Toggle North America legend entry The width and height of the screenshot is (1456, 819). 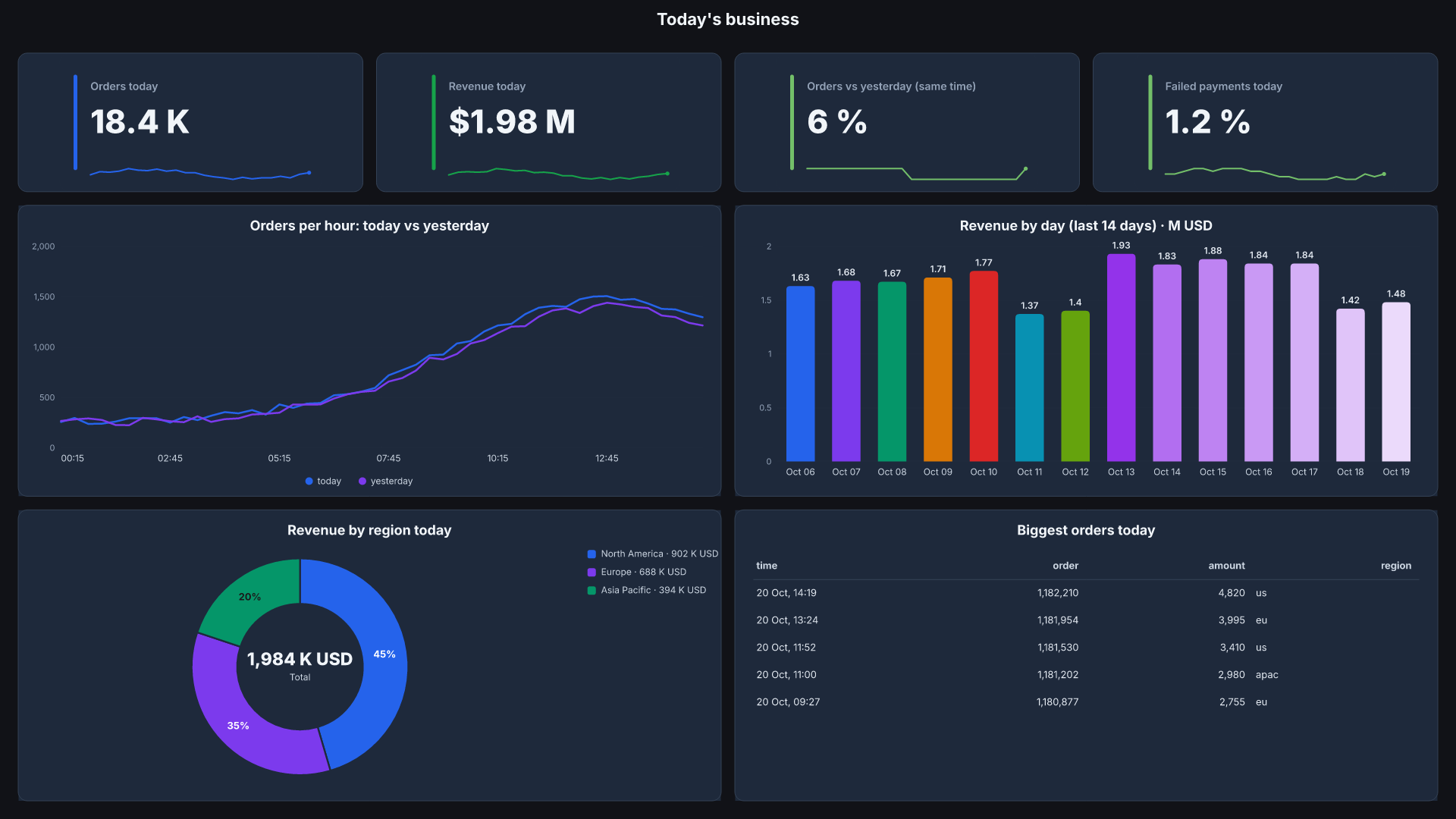tap(652, 554)
